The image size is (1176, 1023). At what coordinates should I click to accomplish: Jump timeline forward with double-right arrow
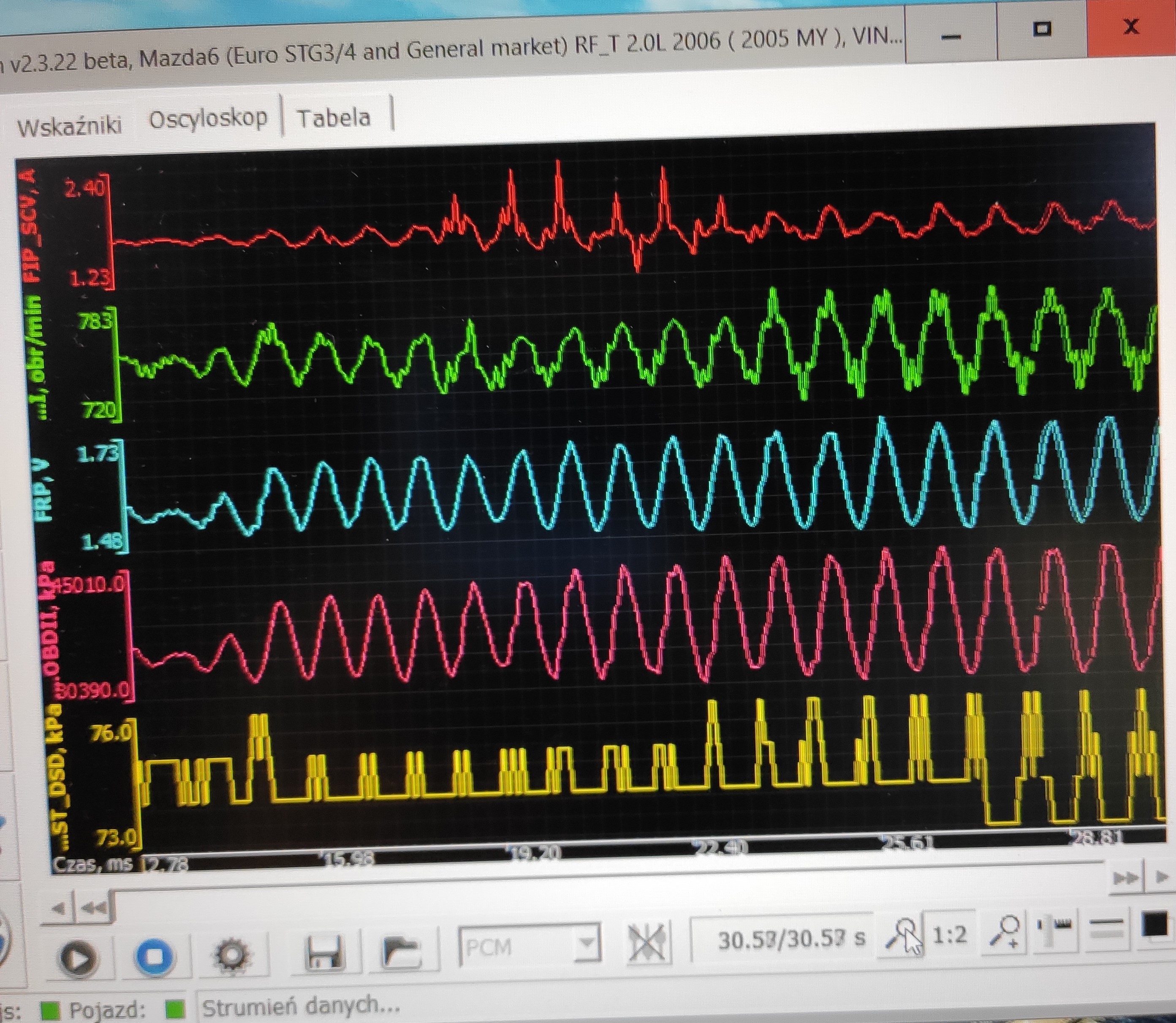coord(1125,878)
